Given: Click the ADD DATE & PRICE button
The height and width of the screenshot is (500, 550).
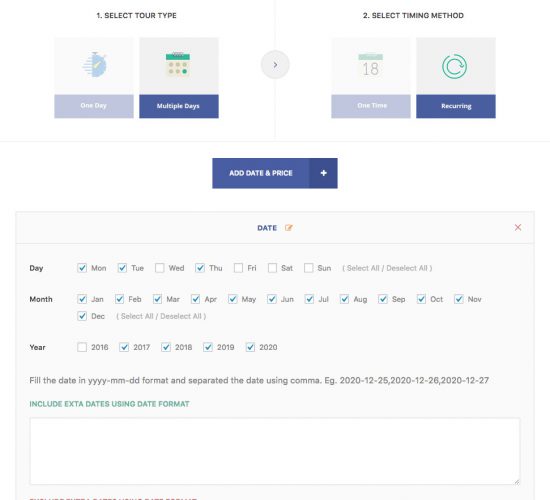Looking at the screenshot, I should click(275, 173).
